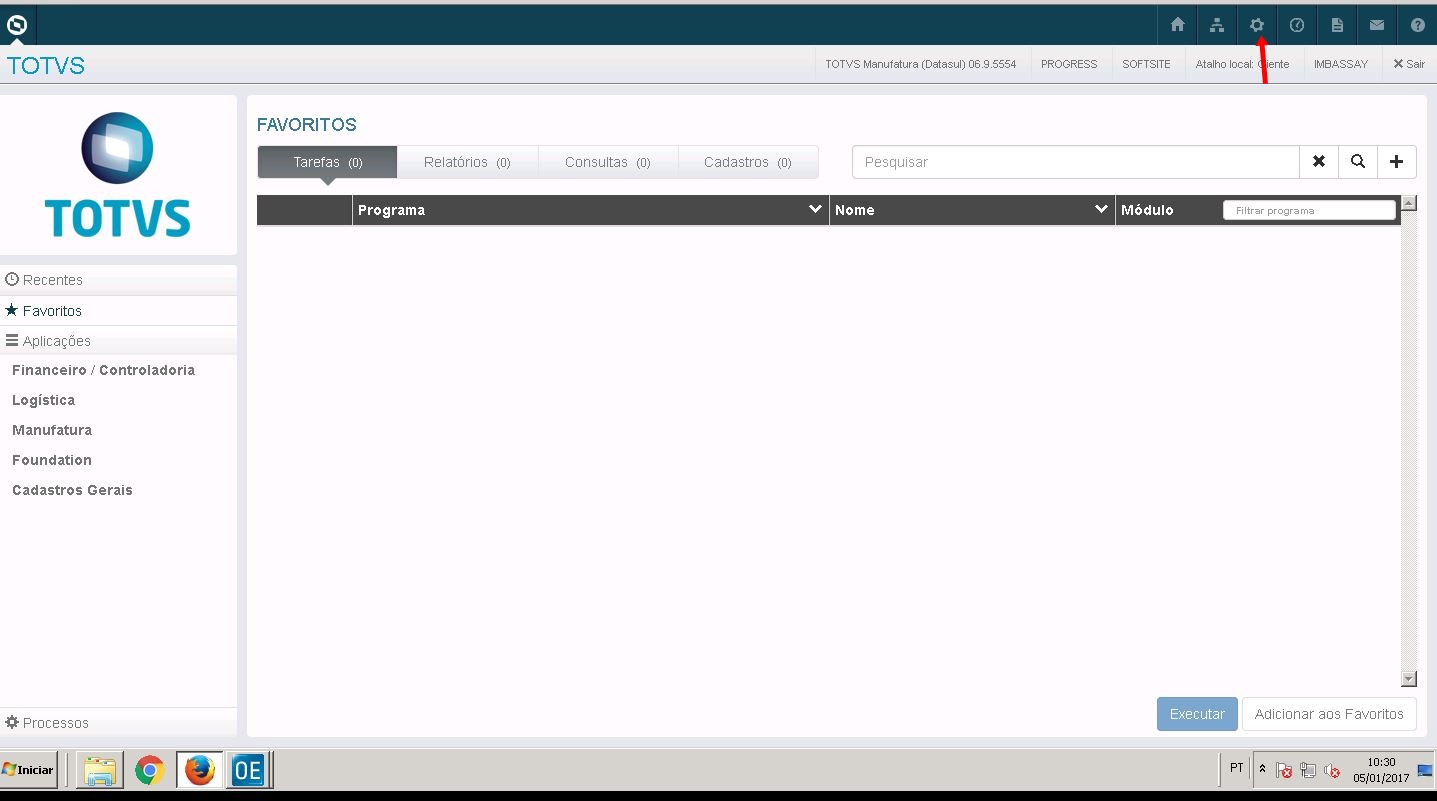Image resolution: width=1437 pixels, height=801 pixels.
Task: Clear the search with the X icon
Action: pyautogui.click(x=1319, y=161)
